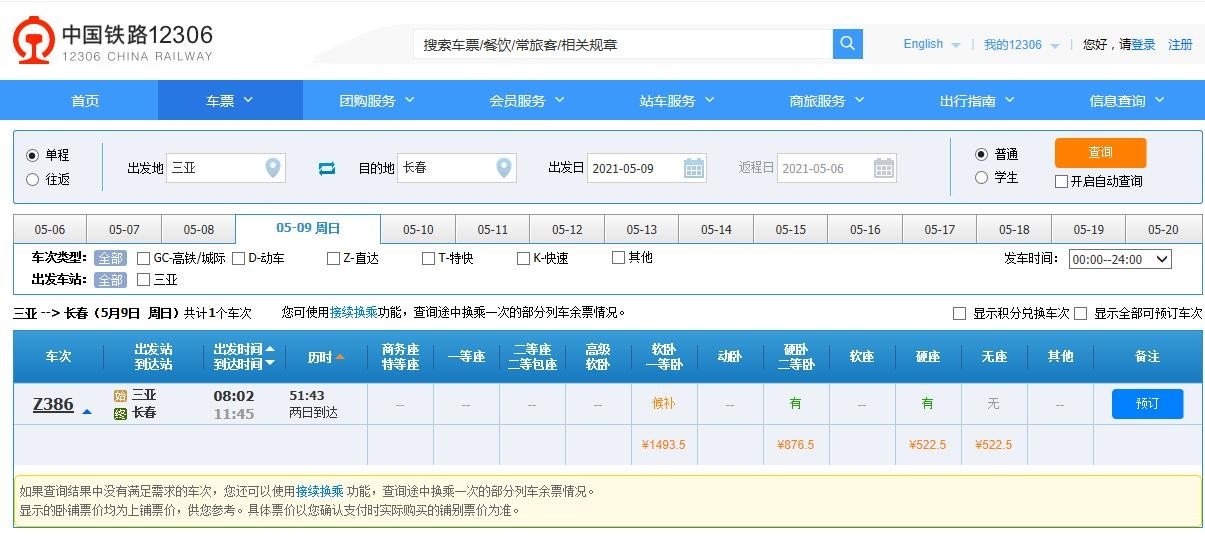Expand My 12306 account dropdown
1205x538 pixels.
1021,44
